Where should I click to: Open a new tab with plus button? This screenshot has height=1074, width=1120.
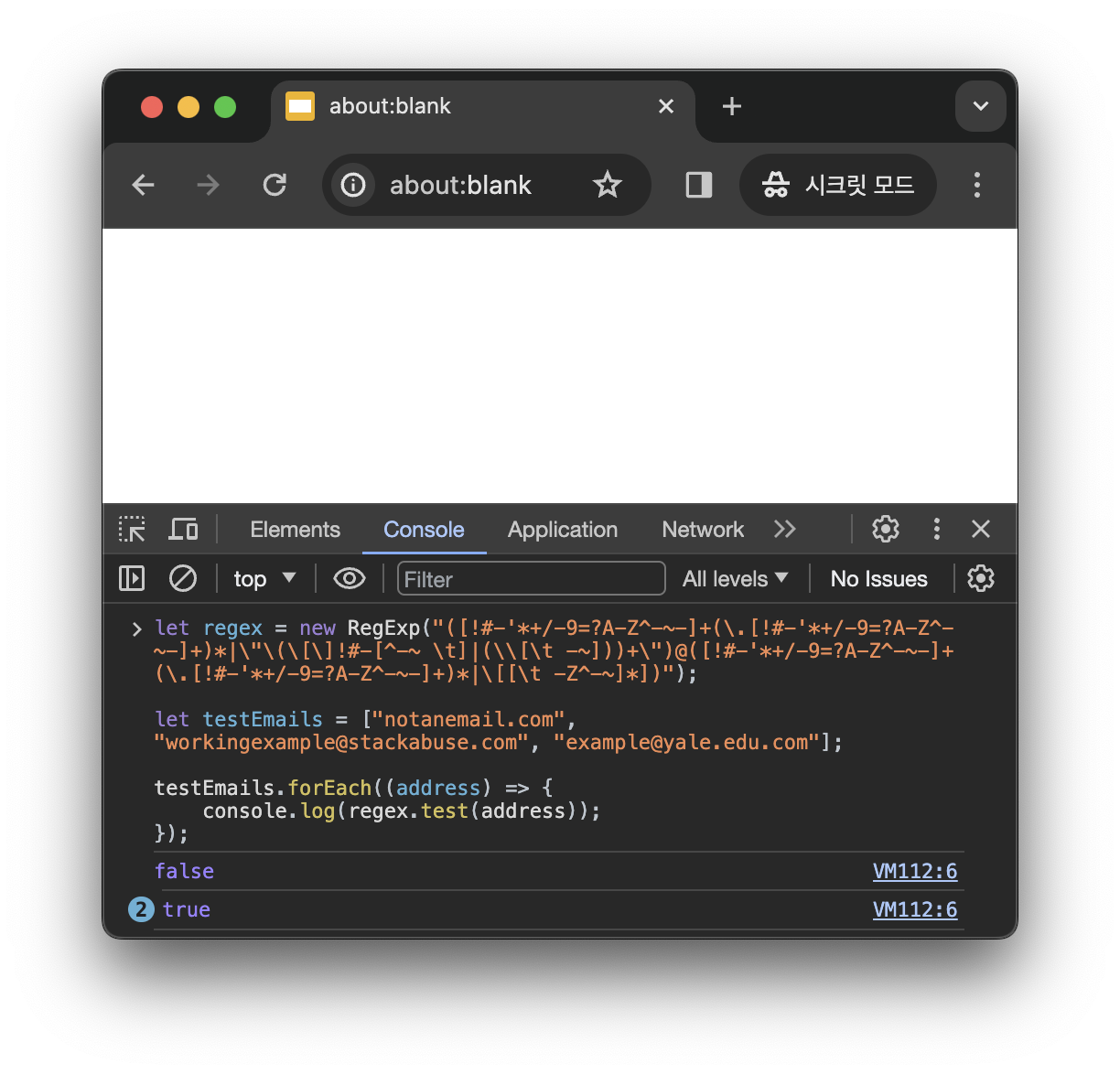point(732,106)
